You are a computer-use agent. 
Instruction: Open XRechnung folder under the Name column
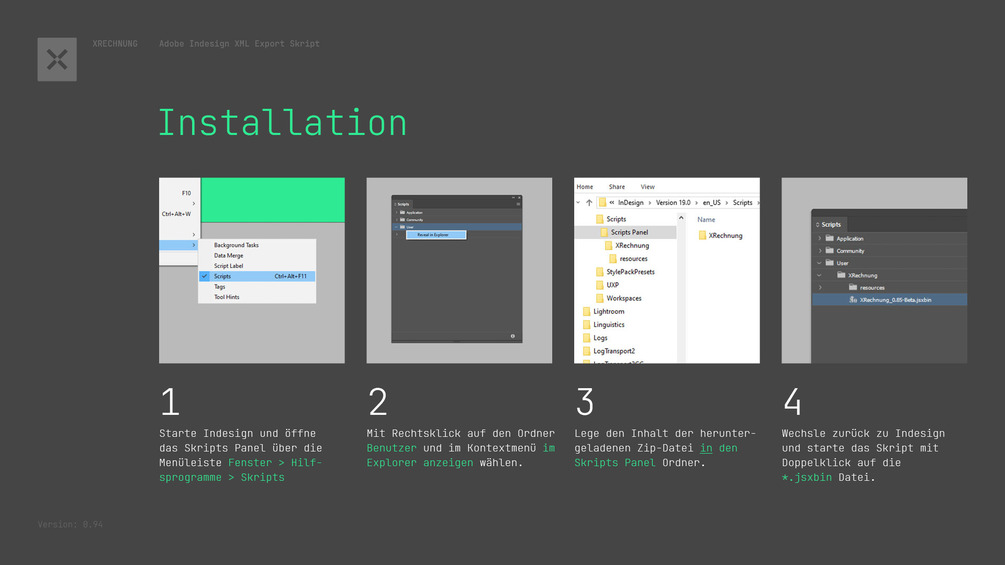[x=720, y=235]
